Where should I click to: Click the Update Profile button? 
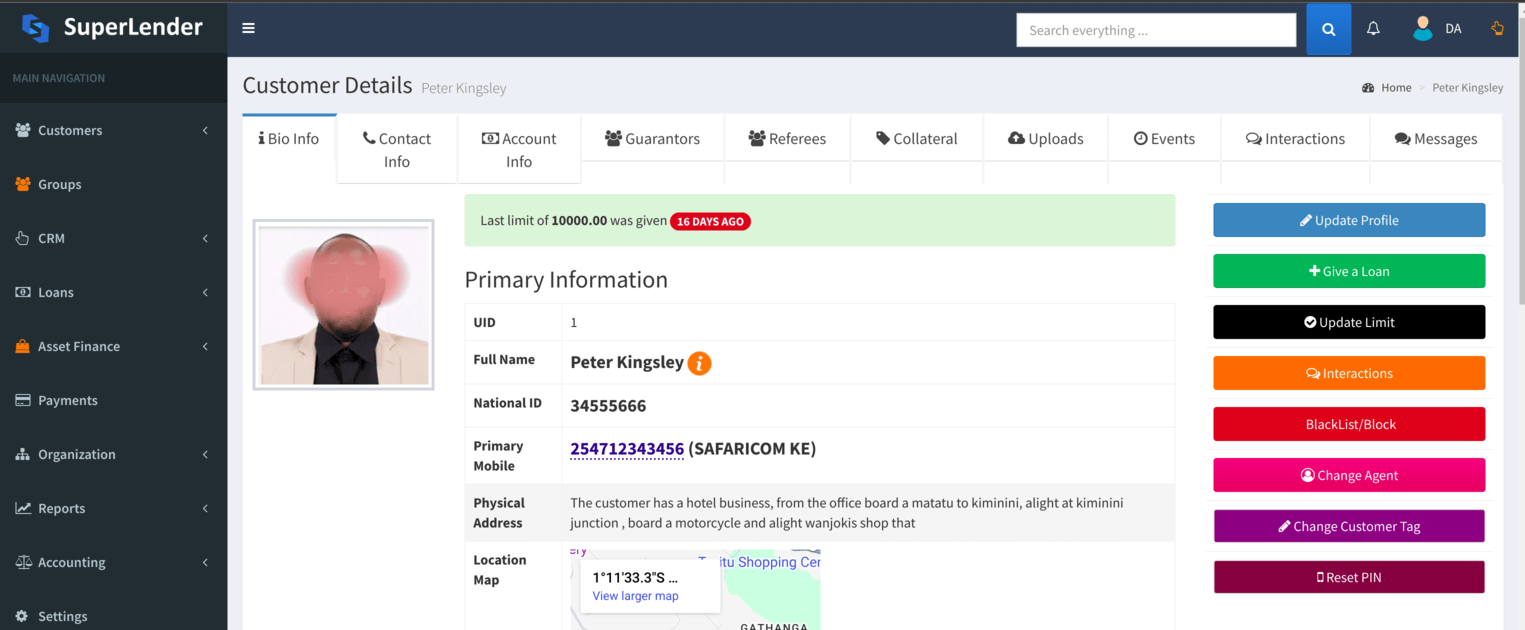tap(1349, 220)
